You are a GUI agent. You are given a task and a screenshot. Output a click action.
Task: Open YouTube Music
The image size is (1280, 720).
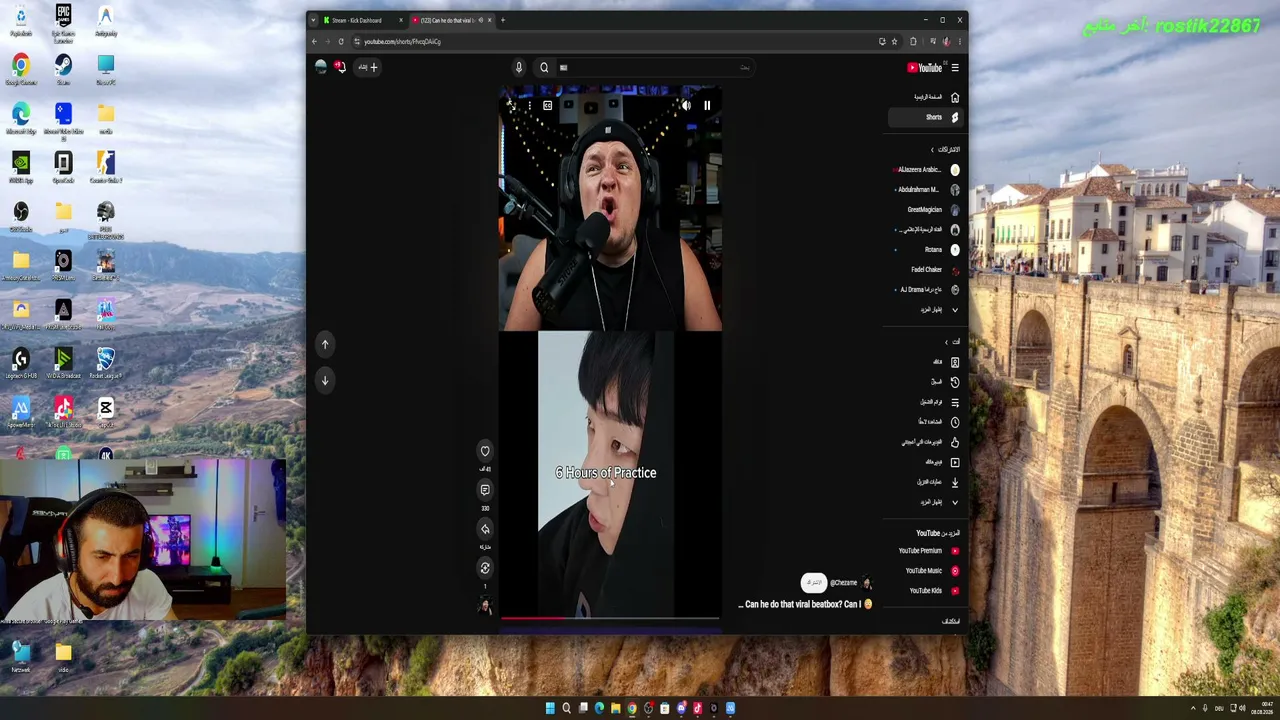pos(926,571)
